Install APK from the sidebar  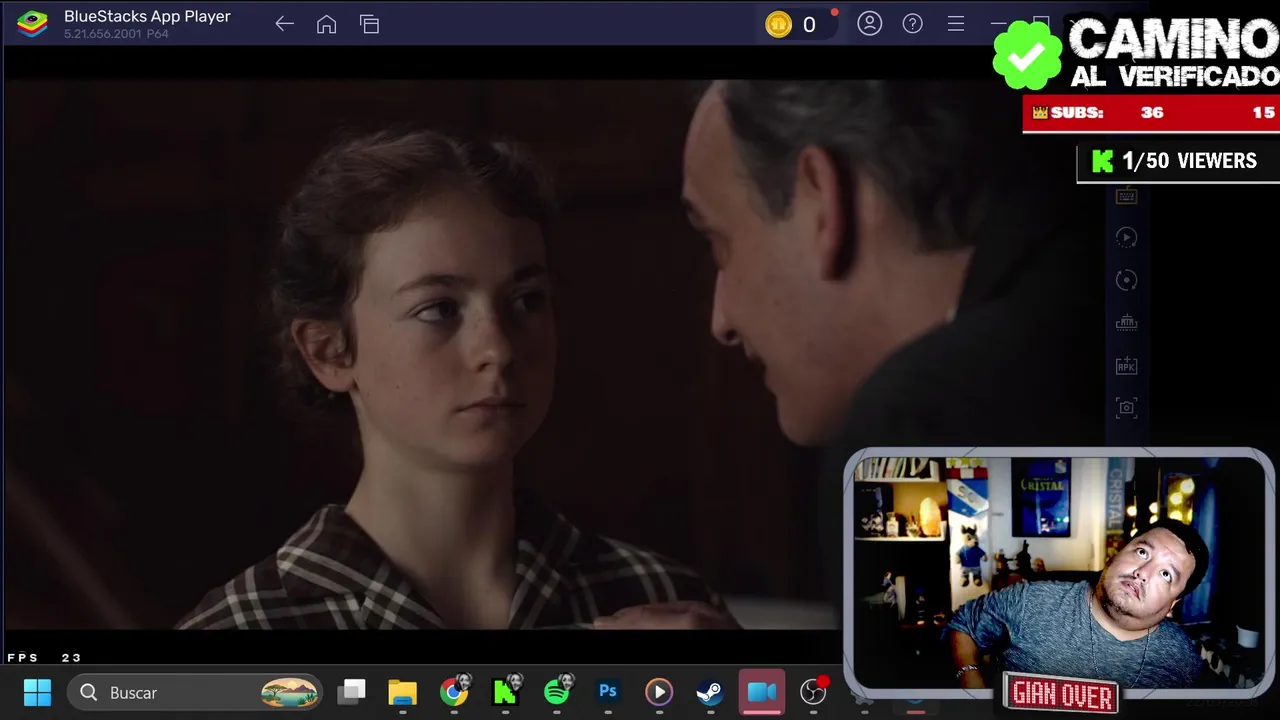point(1126,366)
